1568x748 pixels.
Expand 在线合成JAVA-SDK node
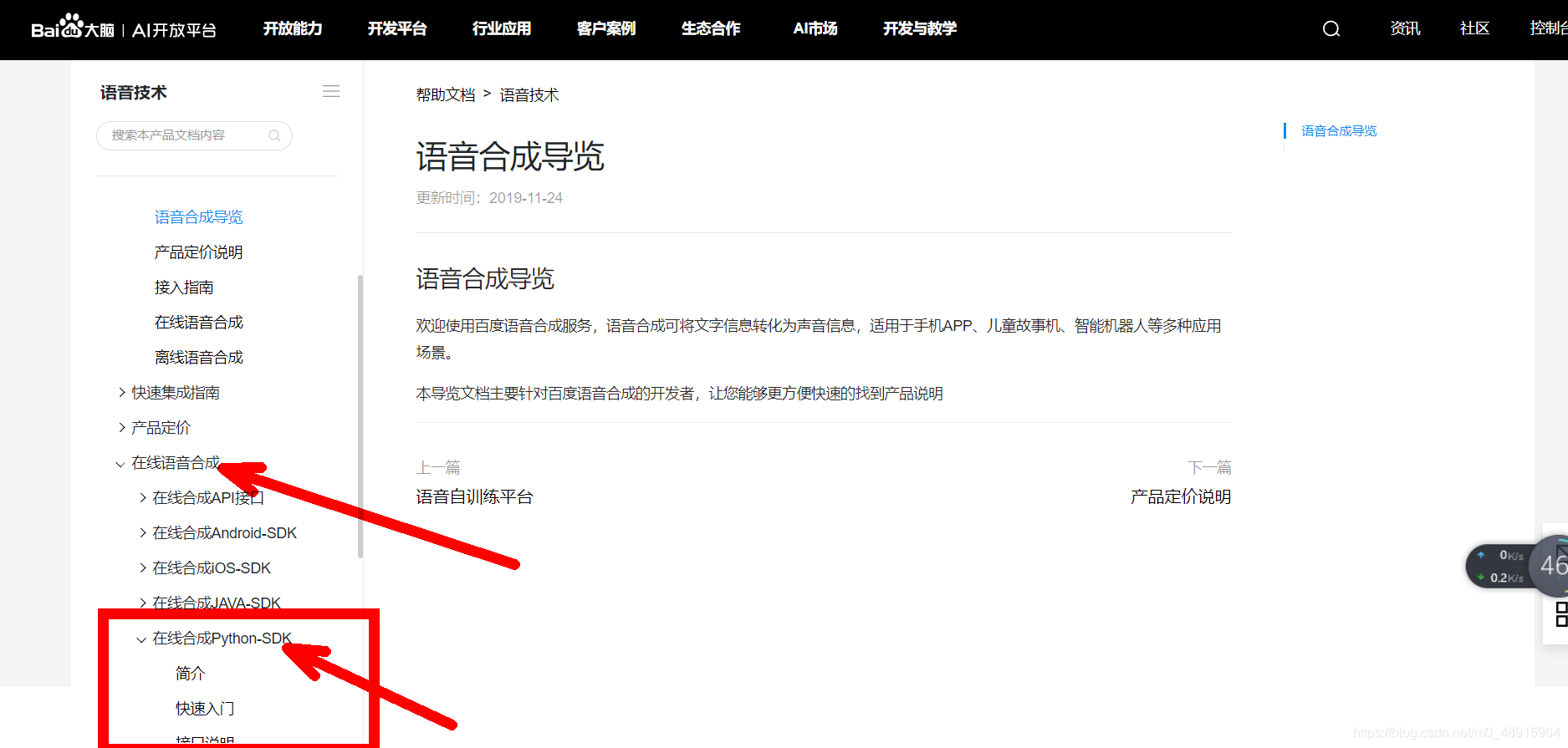click(210, 603)
